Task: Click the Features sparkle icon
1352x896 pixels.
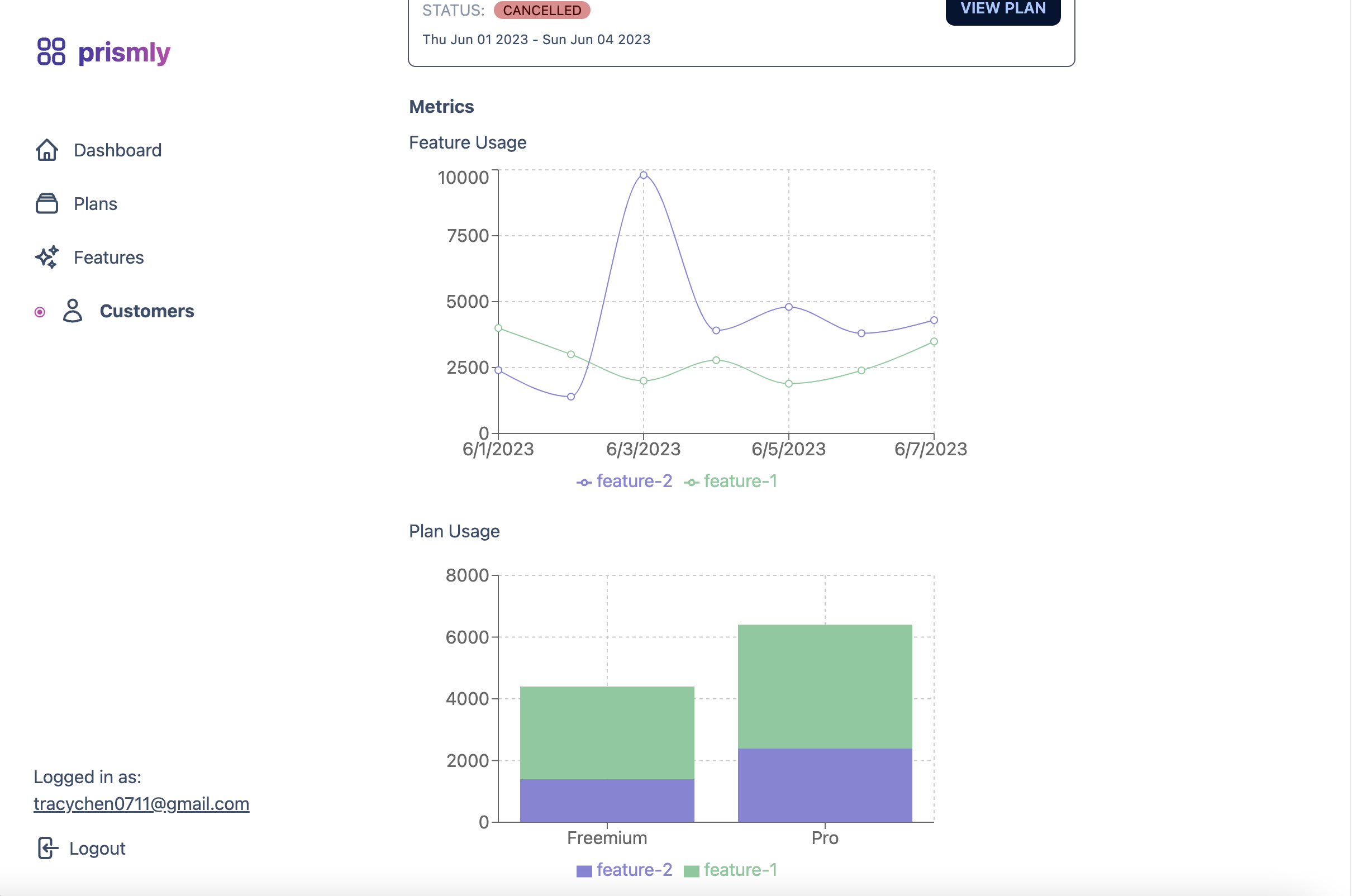Action: coord(47,258)
